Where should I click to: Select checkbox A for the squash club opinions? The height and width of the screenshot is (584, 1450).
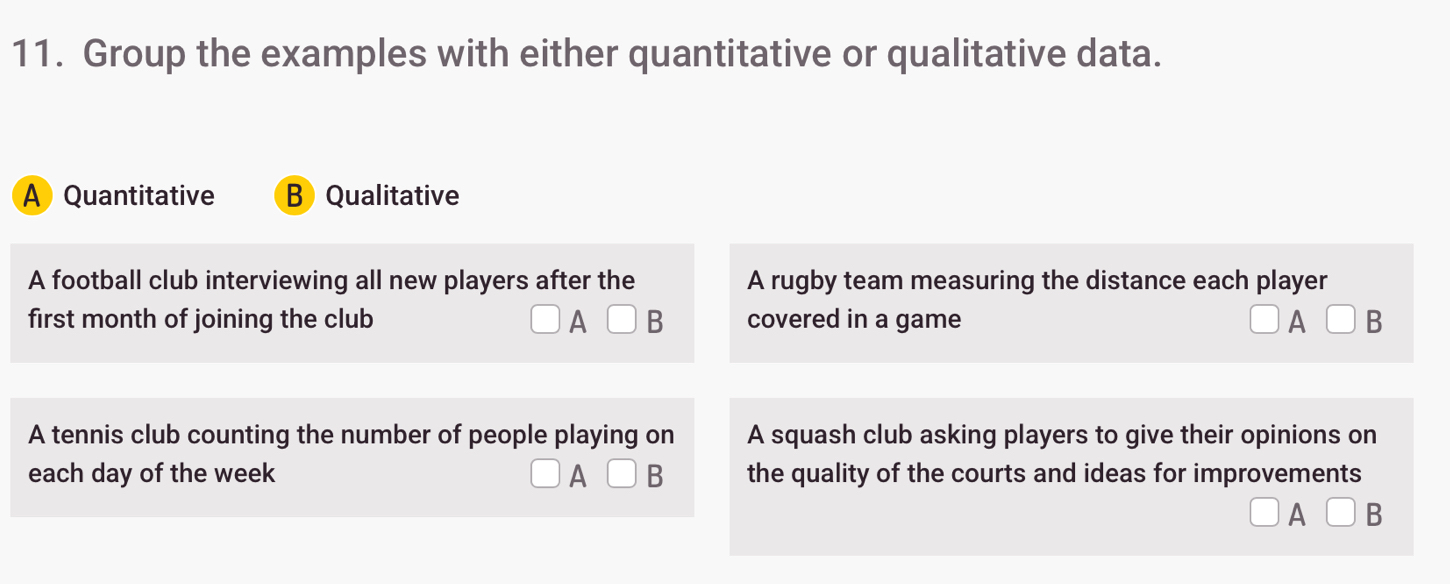[x=1263, y=513]
